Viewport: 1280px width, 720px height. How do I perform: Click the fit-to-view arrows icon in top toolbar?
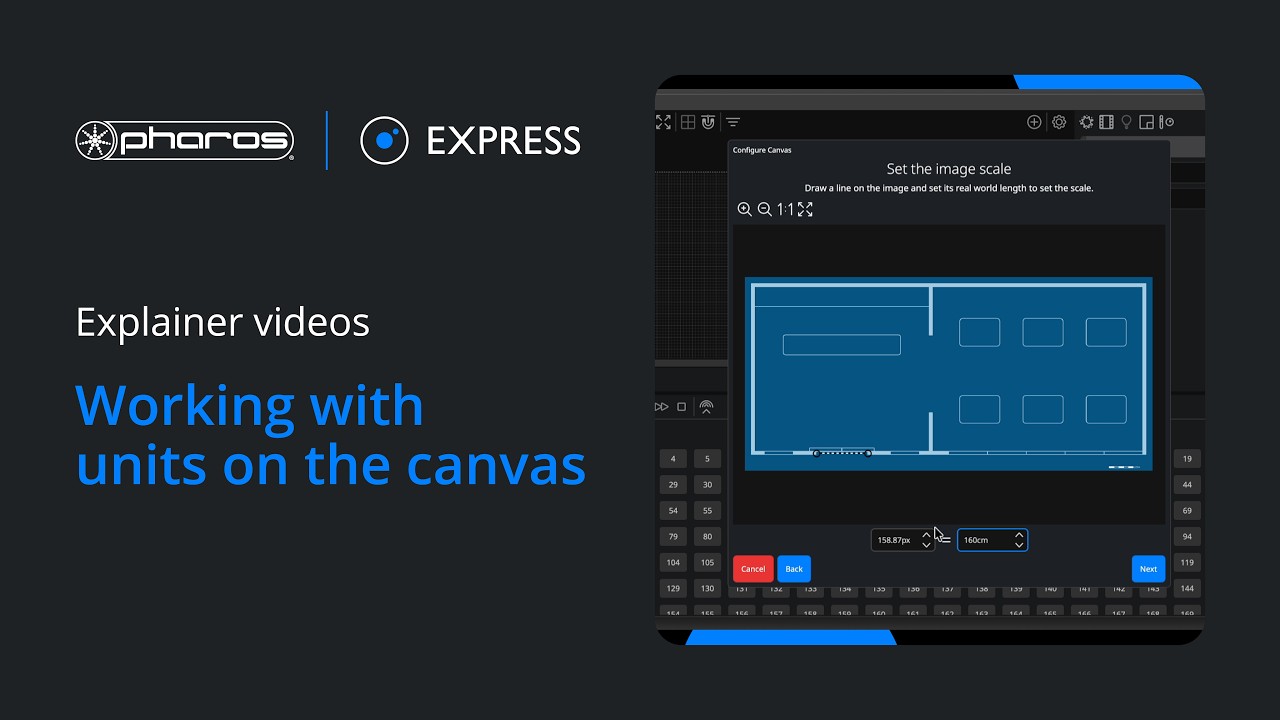pos(663,122)
